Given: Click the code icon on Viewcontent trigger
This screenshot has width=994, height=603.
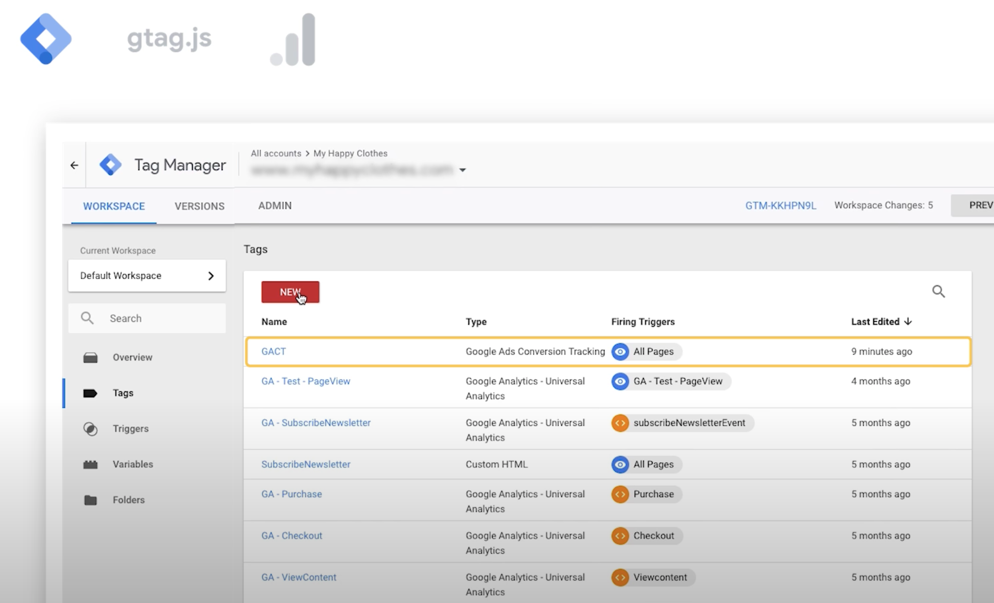Looking at the screenshot, I should click(620, 577).
